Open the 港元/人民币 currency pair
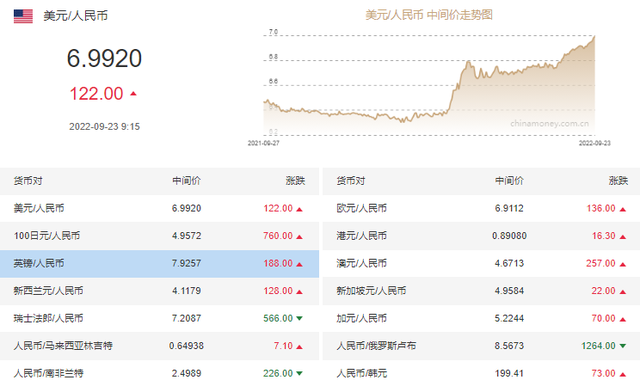 click(481, 236)
